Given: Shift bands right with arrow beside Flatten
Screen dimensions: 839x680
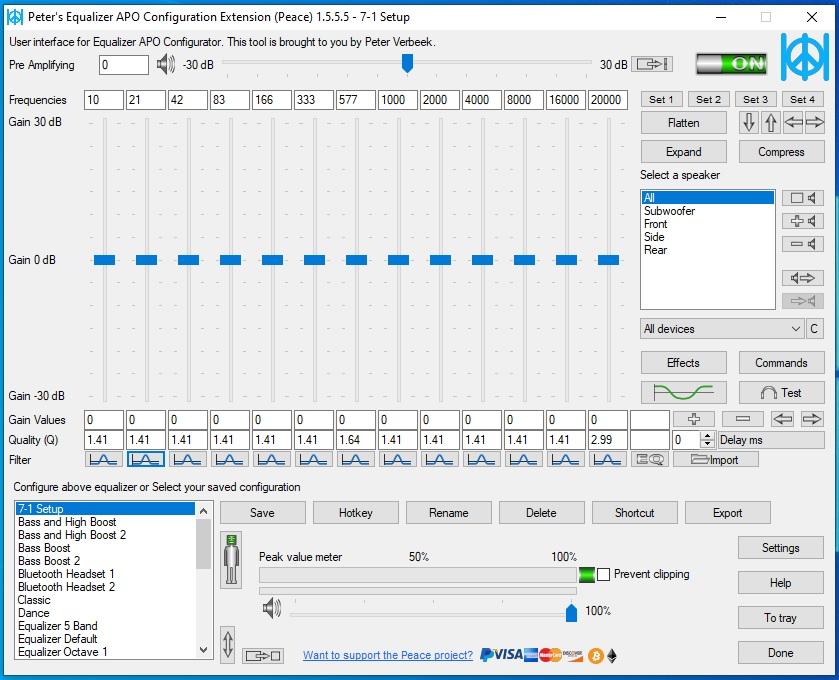Looking at the screenshot, I should [x=814, y=123].
